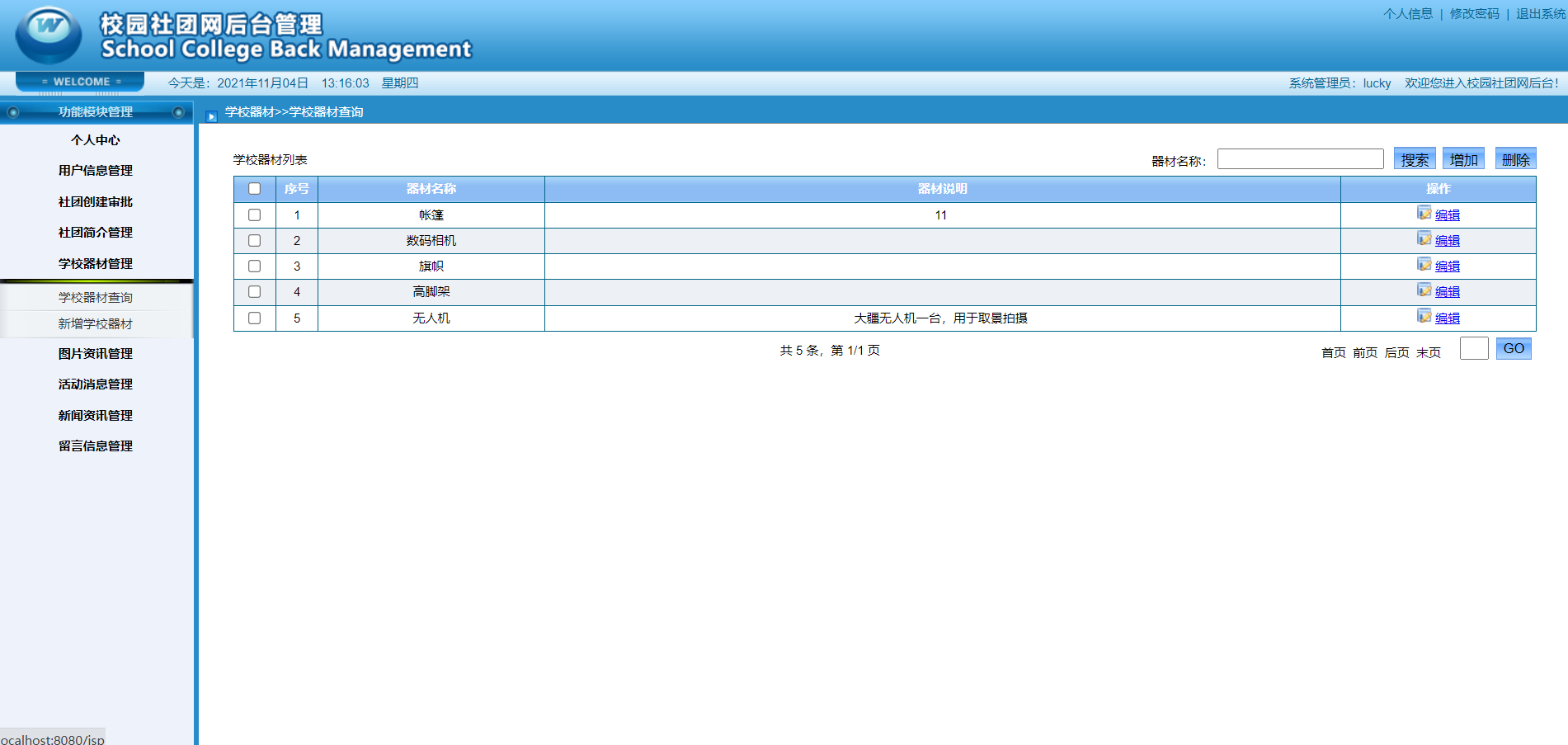
Task: Select the 学校器材查询 submenu item
Action: (x=96, y=298)
